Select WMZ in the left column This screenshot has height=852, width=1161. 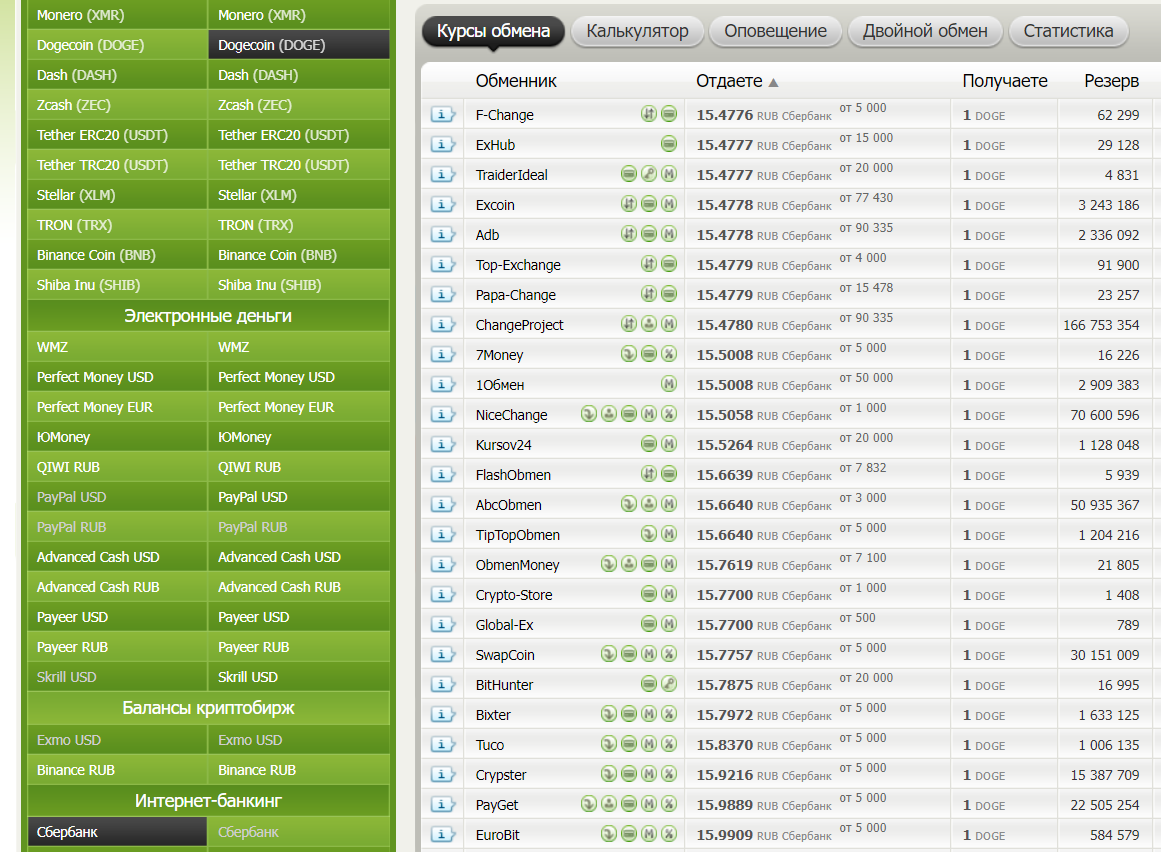pyautogui.click(x=117, y=346)
